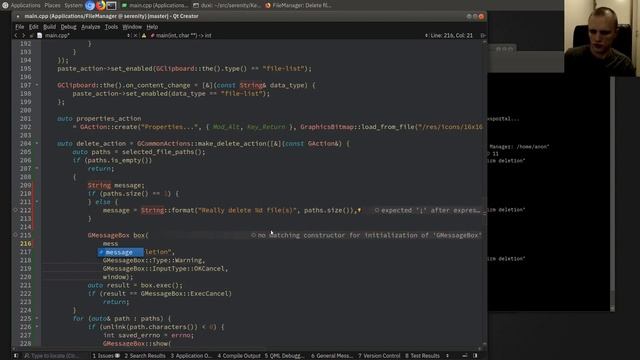This screenshot has height=360, width=640.
Task: Click the code model warning triangle icon
Action: [144, 36]
